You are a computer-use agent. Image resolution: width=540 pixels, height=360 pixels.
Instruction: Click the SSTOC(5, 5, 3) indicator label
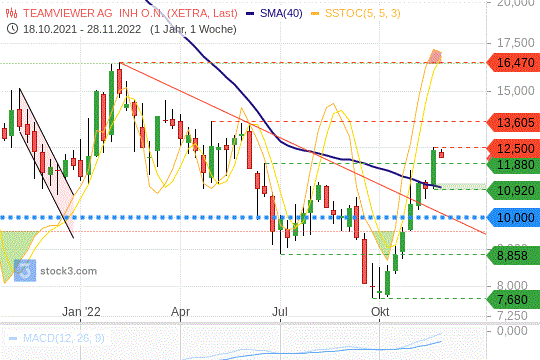click(363, 13)
